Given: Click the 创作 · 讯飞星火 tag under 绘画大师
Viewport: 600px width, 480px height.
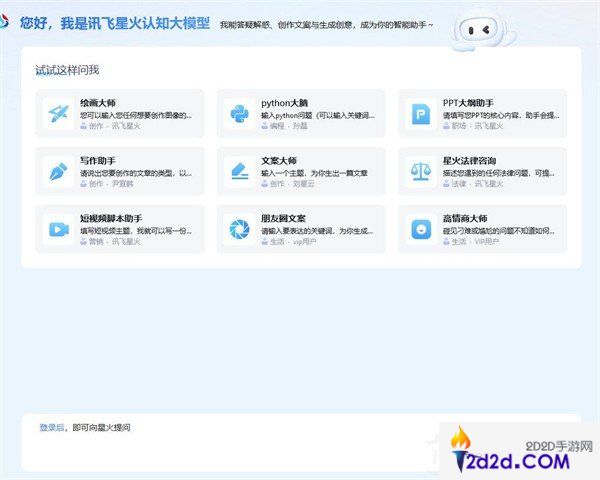Looking at the screenshot, I should pyautogui.click(x=110, y=126).
